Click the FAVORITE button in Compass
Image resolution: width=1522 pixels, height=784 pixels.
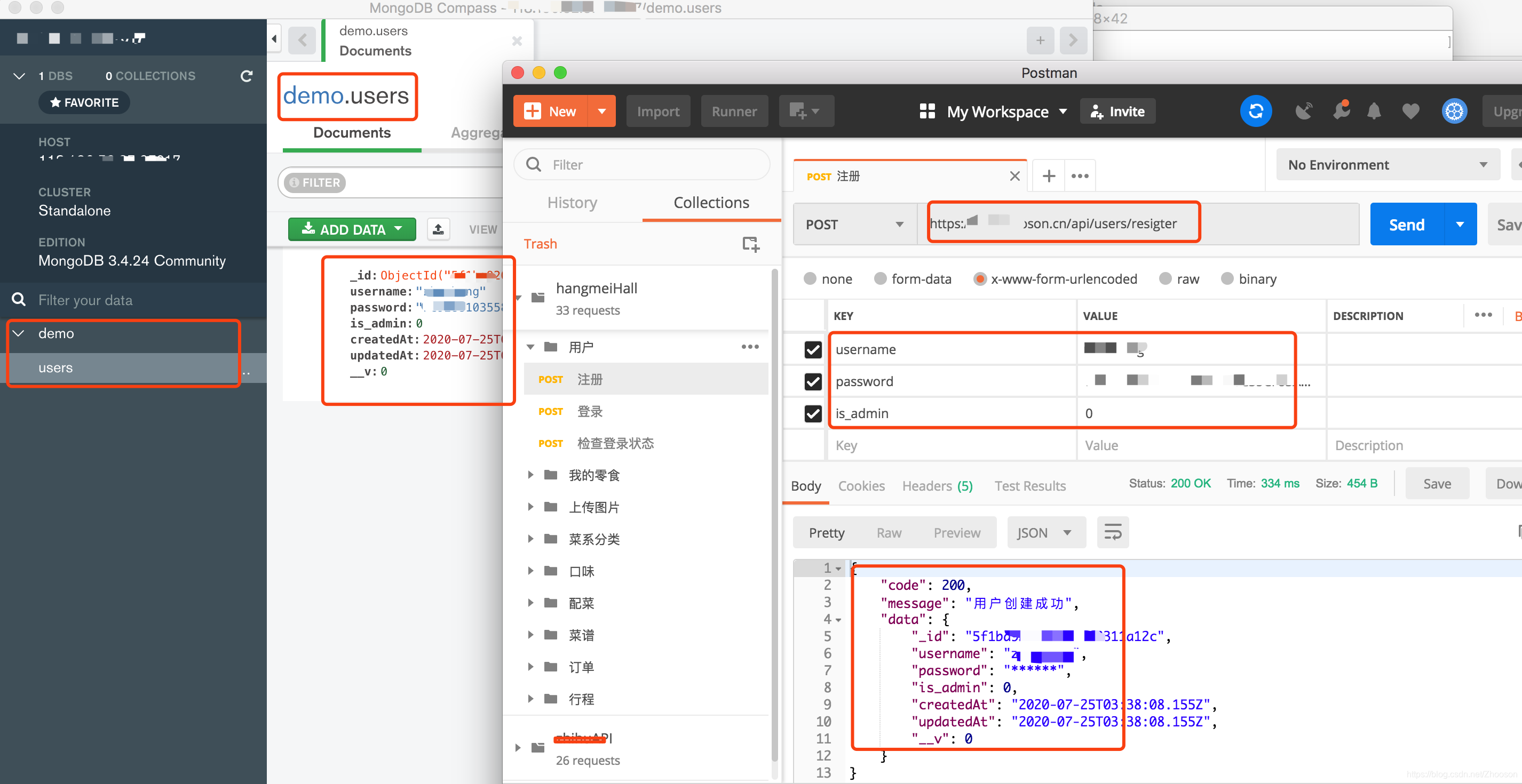tap(84, 103)
